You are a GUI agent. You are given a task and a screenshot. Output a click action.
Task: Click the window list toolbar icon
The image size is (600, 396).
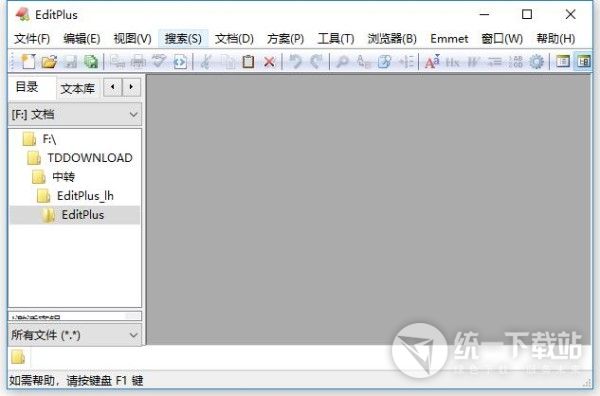pyautogui.click(x=562, y=61)
